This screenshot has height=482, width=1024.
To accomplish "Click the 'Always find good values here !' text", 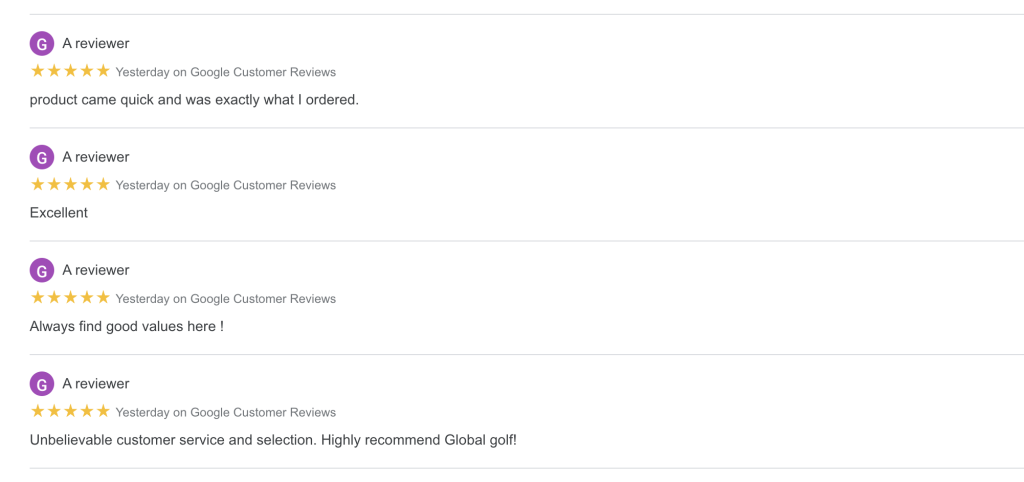I will [x=127, y=327].
